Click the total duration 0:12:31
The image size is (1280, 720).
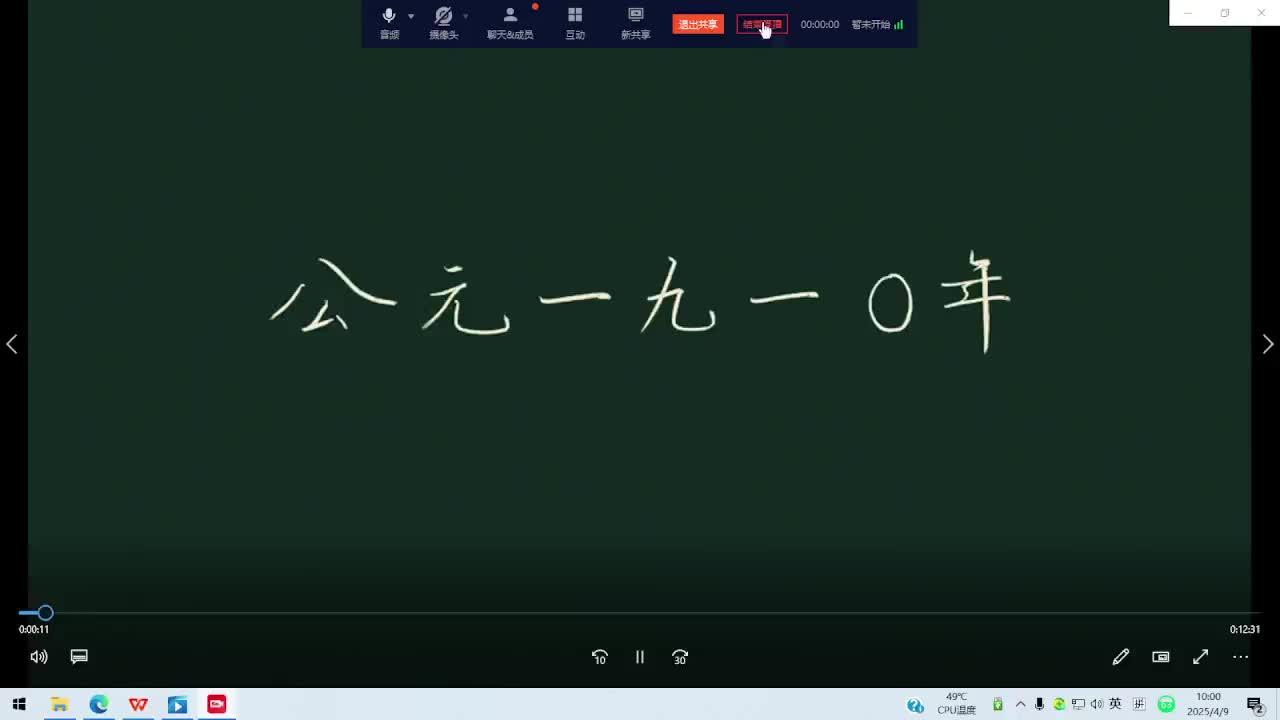pos(1245,629)
